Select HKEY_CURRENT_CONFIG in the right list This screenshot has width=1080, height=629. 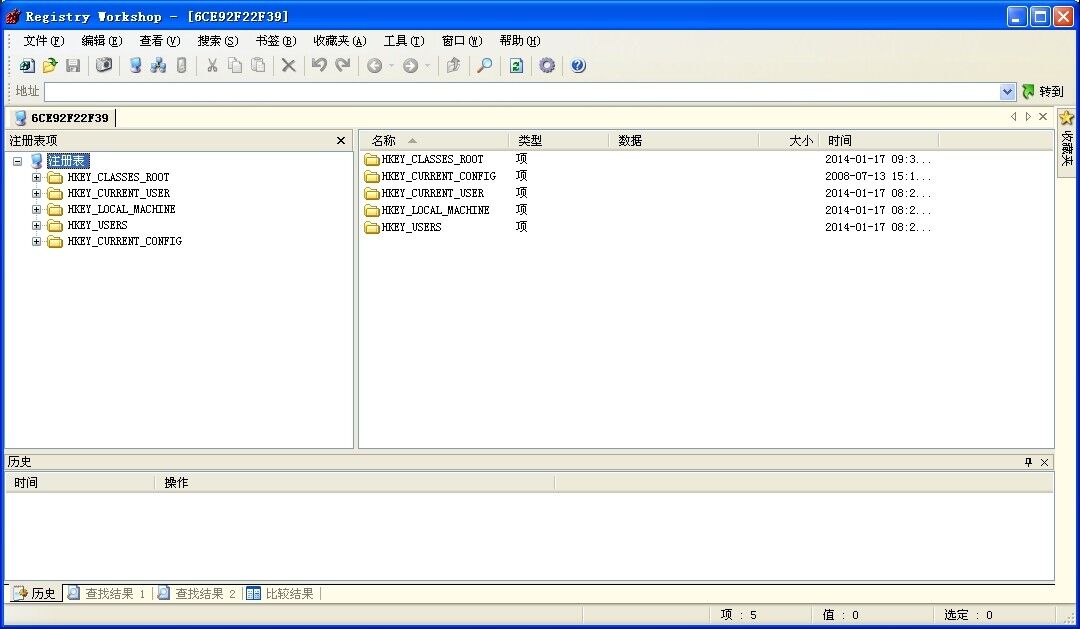point(438,176)
